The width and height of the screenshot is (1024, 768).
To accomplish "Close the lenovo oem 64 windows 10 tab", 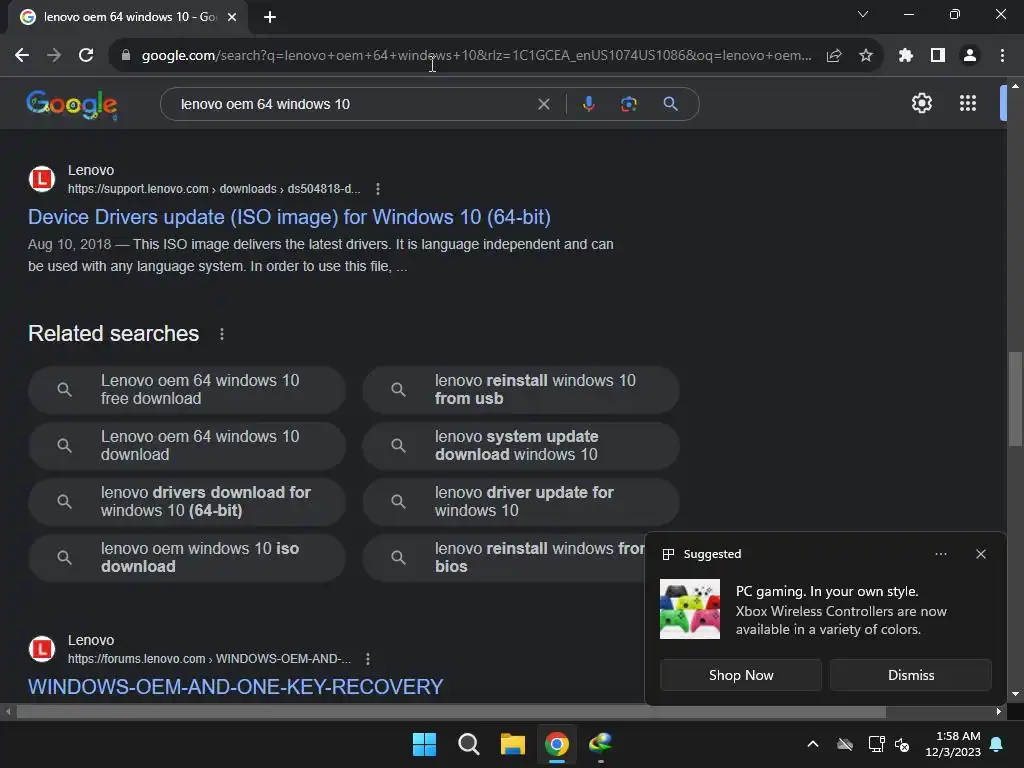I will pyautogui.click(x=232, y=17).
